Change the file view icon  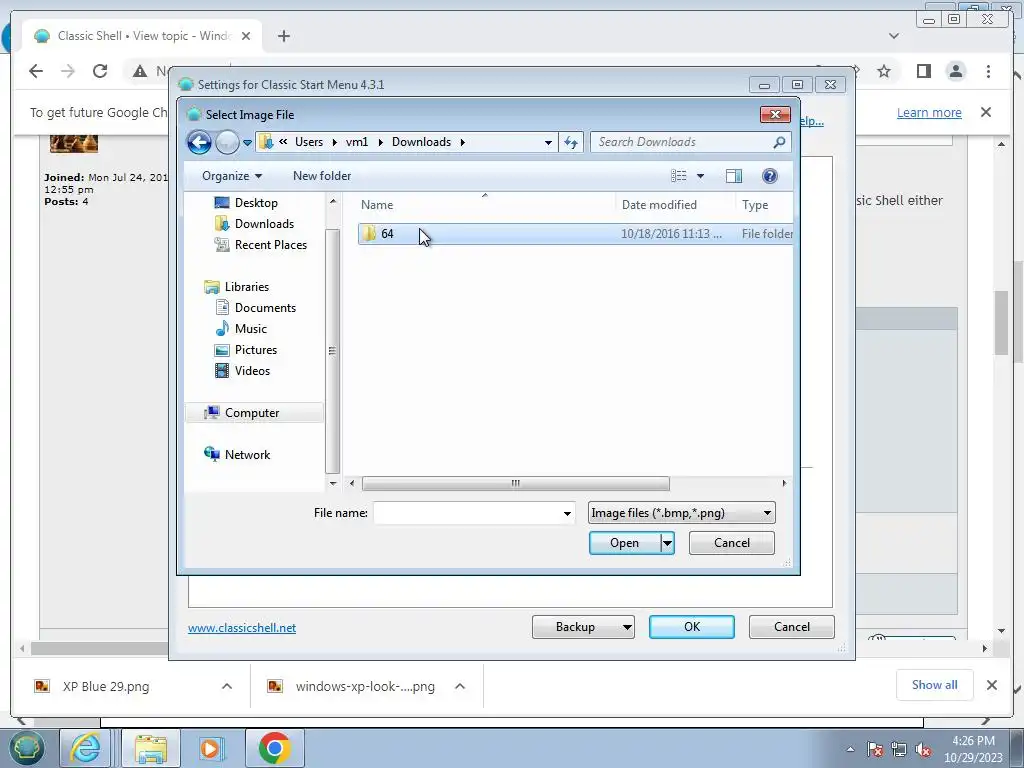[679, 176]
